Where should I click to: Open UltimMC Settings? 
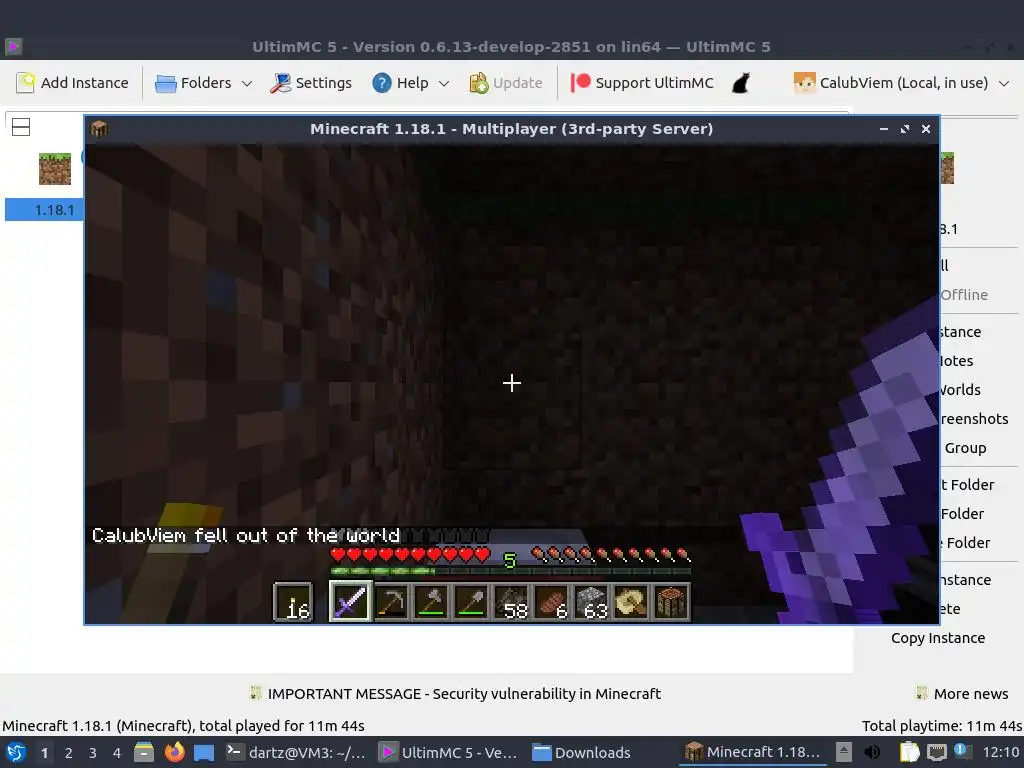pos(311,83)
